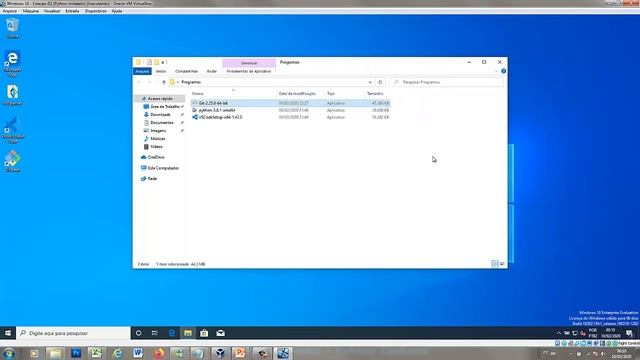Click the Pesquisar Programas search box
The height and width of the screenshot is (360, 640).
(447, 82)
